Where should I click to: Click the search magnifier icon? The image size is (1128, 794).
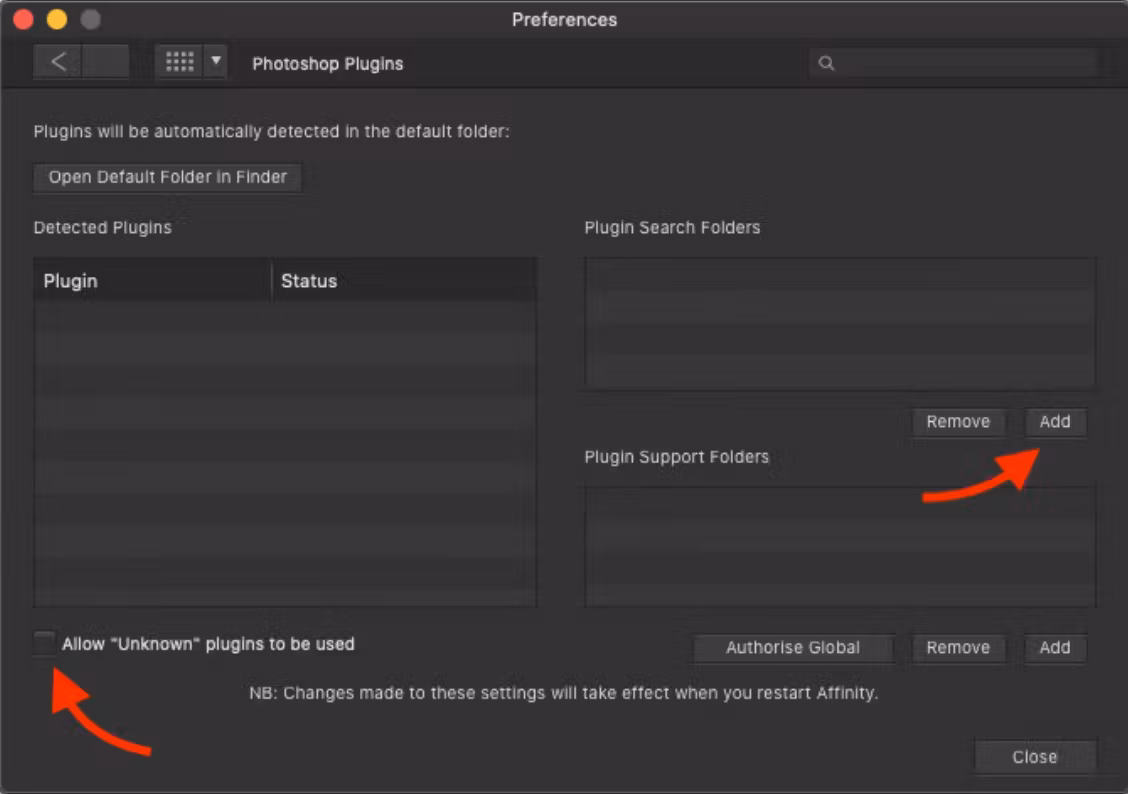826,63
